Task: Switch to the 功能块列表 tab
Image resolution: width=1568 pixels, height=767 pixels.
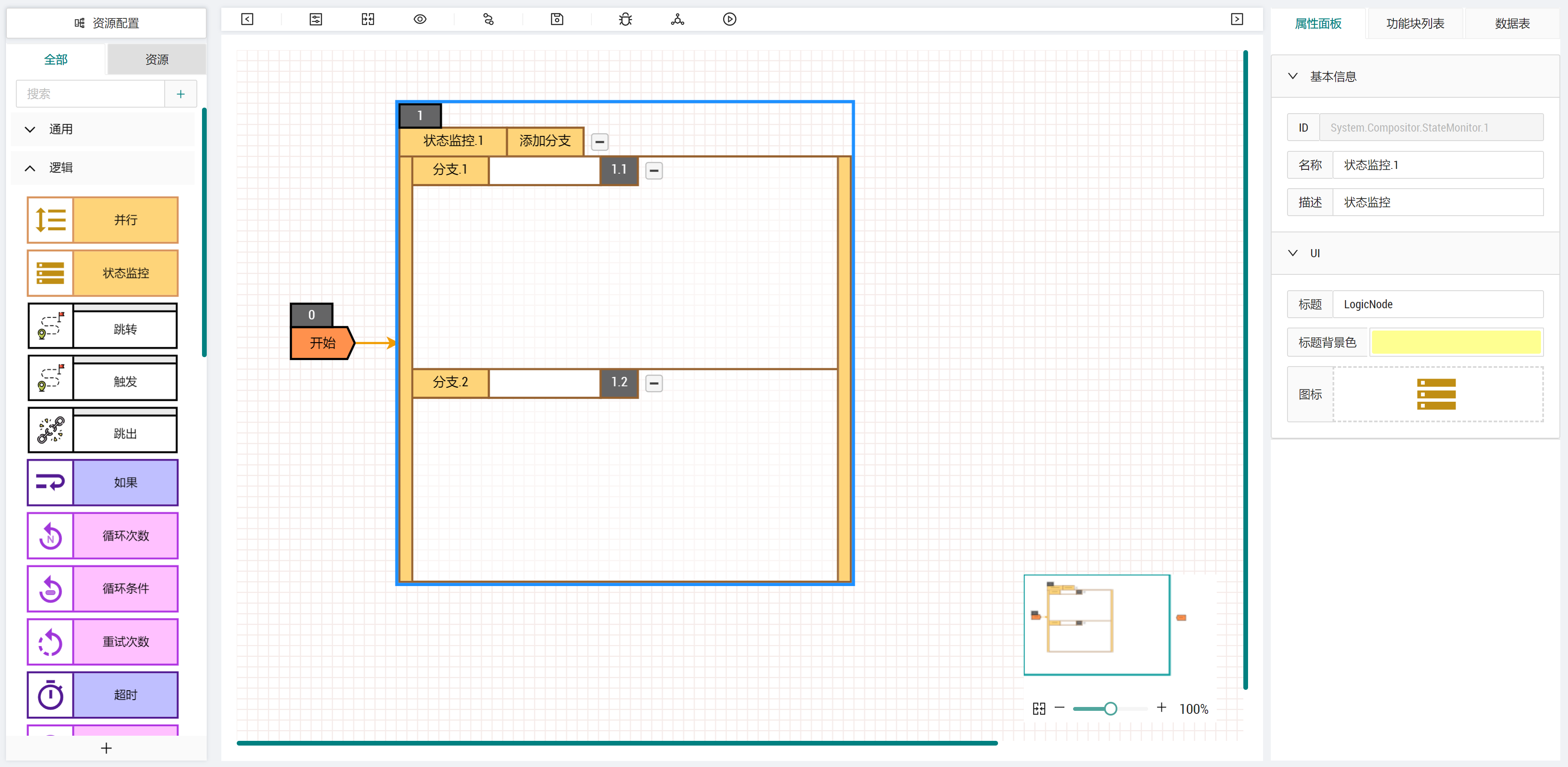Action: [x=1414, y=24]
